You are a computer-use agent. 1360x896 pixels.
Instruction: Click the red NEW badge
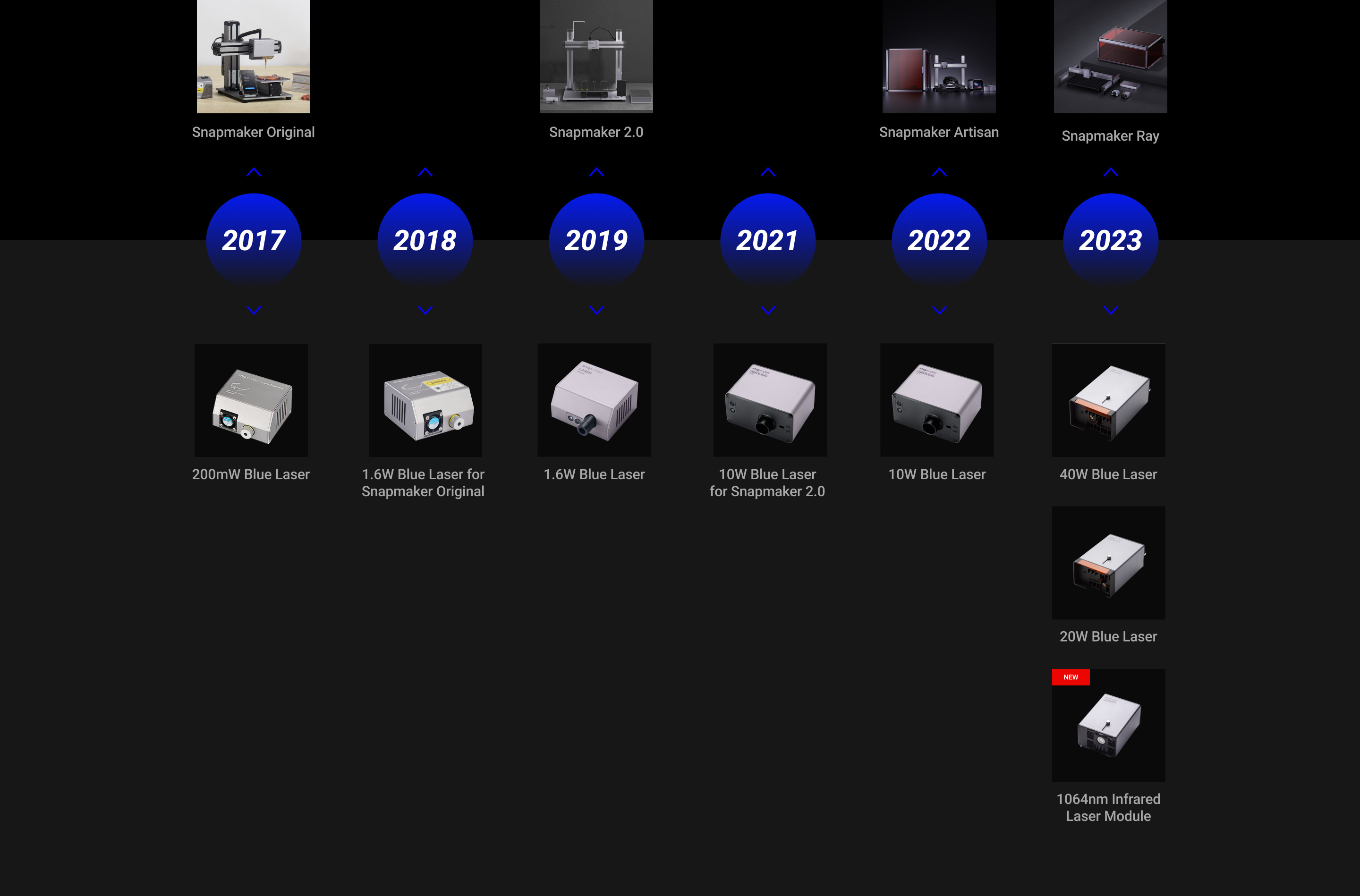pos(1071,677)
